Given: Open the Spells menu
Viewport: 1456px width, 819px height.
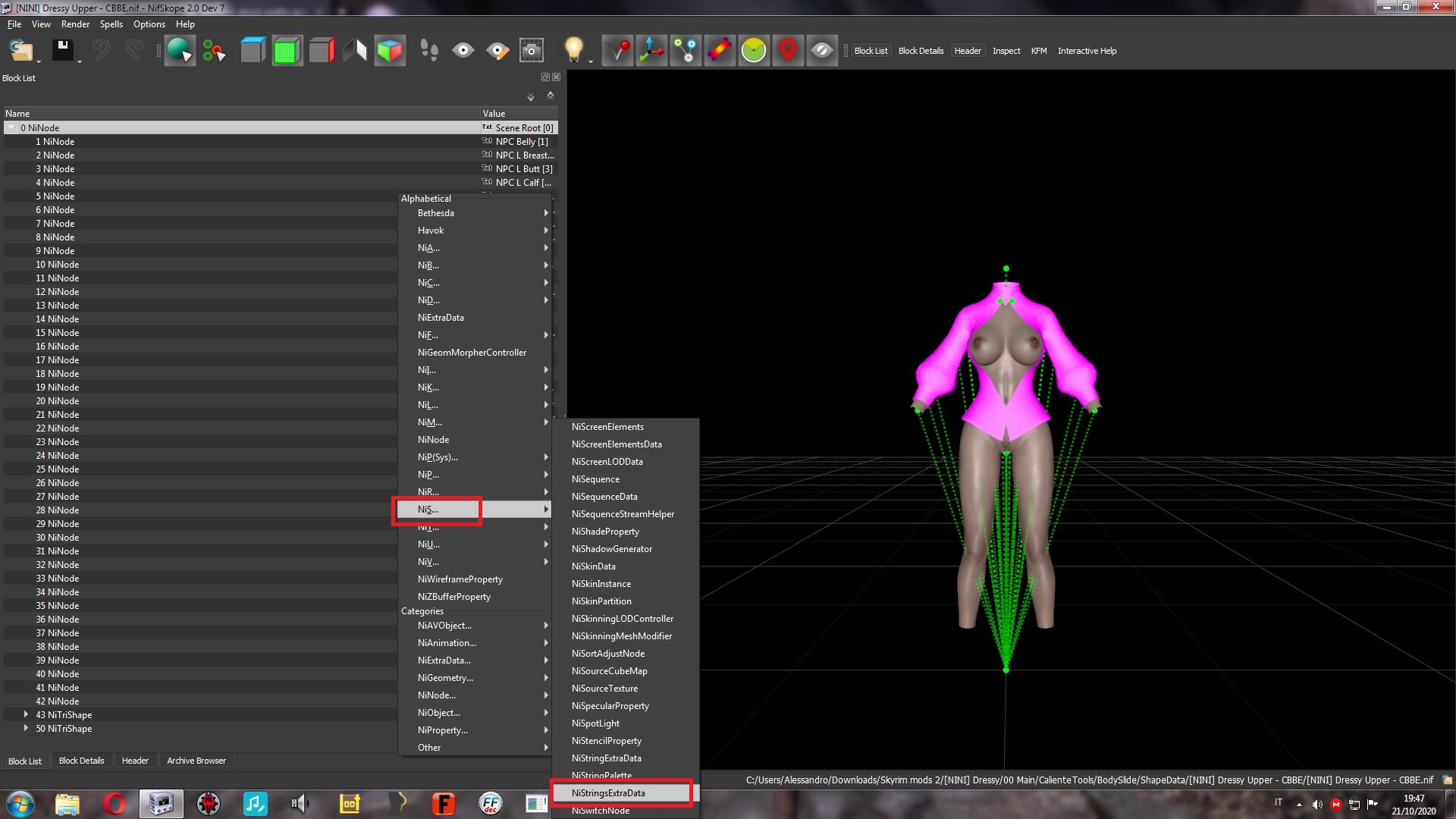Looking at the screenshot, I should coord(111,24).
